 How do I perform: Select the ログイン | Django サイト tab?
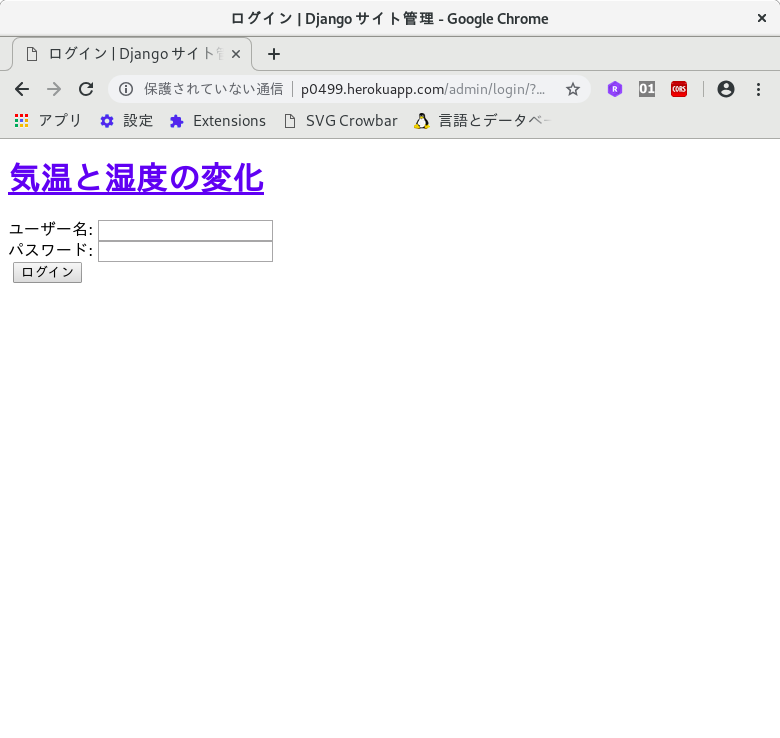(132, 54)
